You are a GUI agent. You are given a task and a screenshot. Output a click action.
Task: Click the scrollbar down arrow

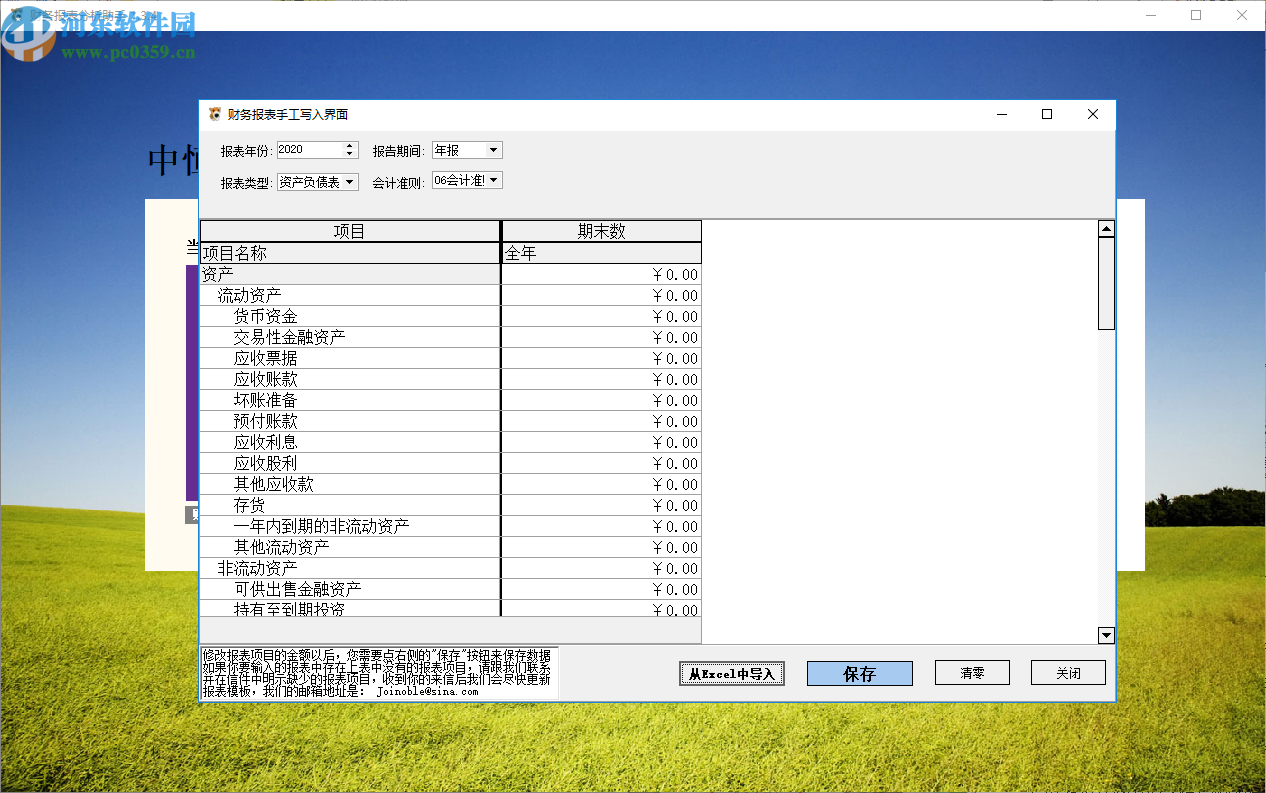tap(1105, 634)
